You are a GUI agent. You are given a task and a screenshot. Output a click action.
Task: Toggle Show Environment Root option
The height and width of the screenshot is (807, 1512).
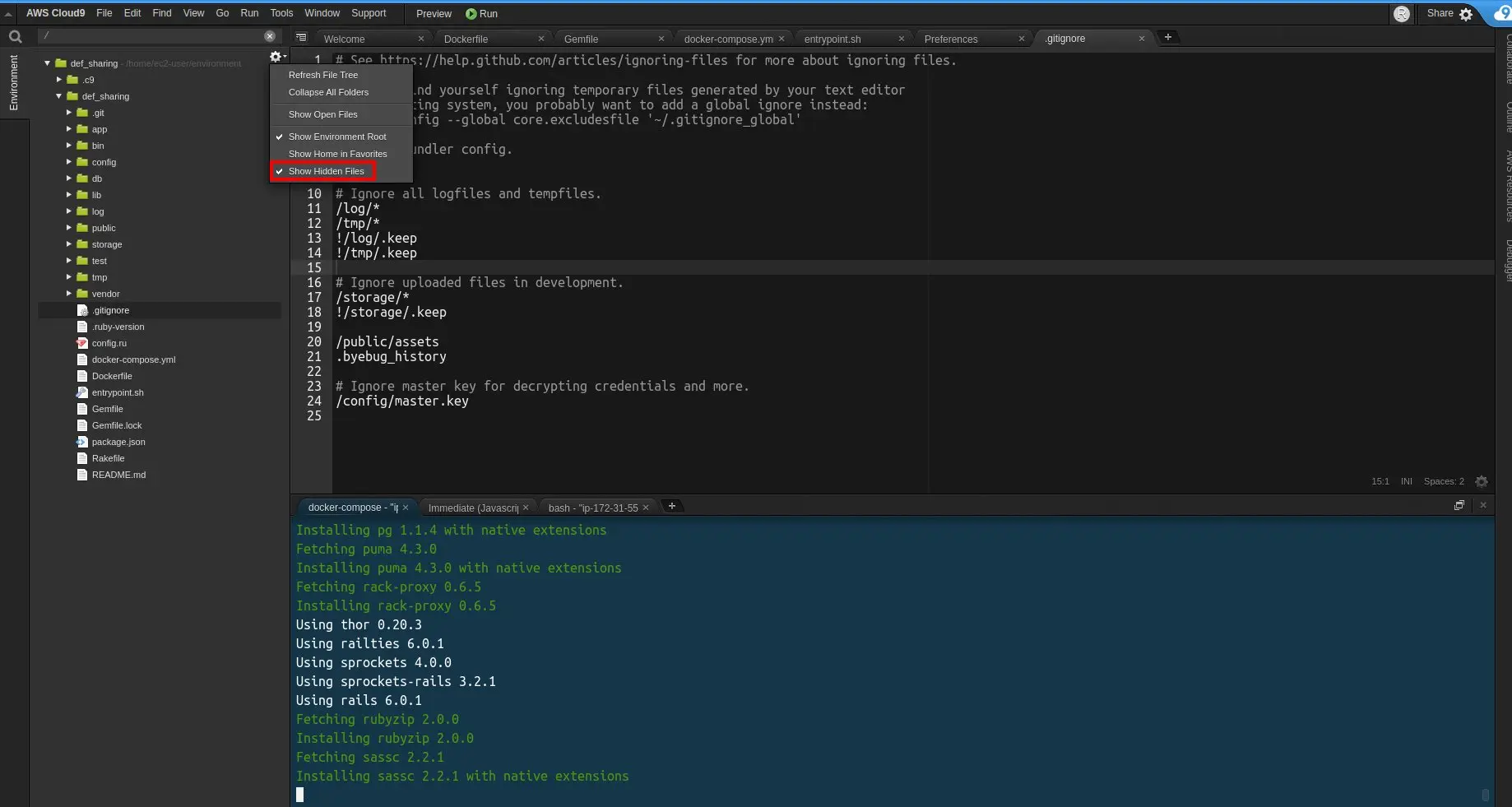point(341,137)
